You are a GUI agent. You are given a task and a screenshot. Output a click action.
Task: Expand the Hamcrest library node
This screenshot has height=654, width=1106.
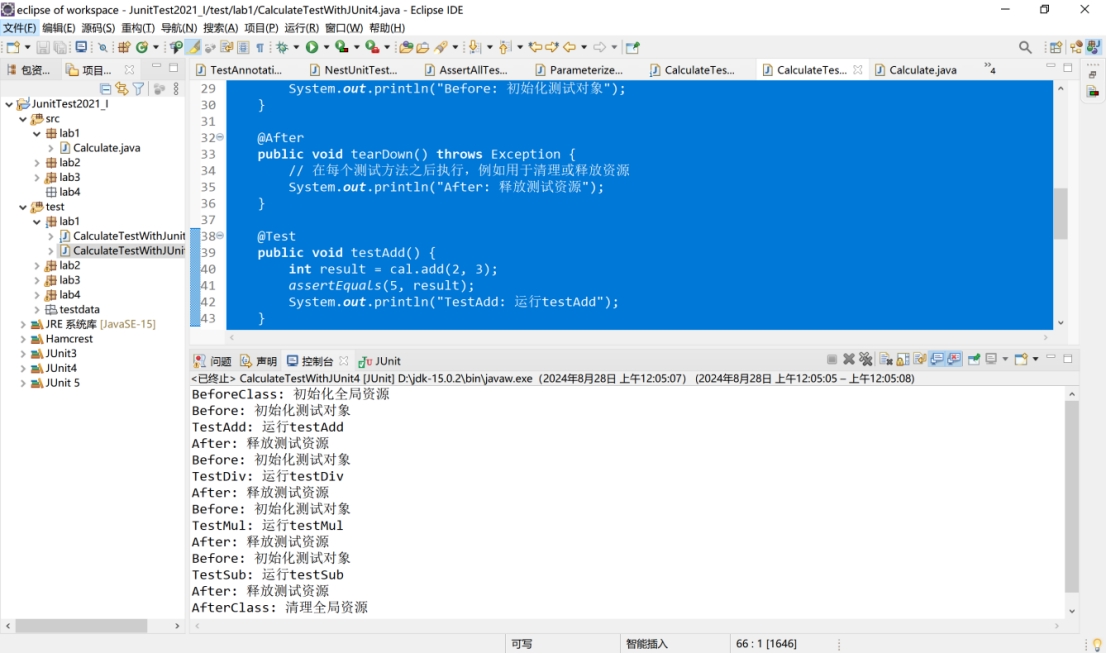(x=23, y=339)
